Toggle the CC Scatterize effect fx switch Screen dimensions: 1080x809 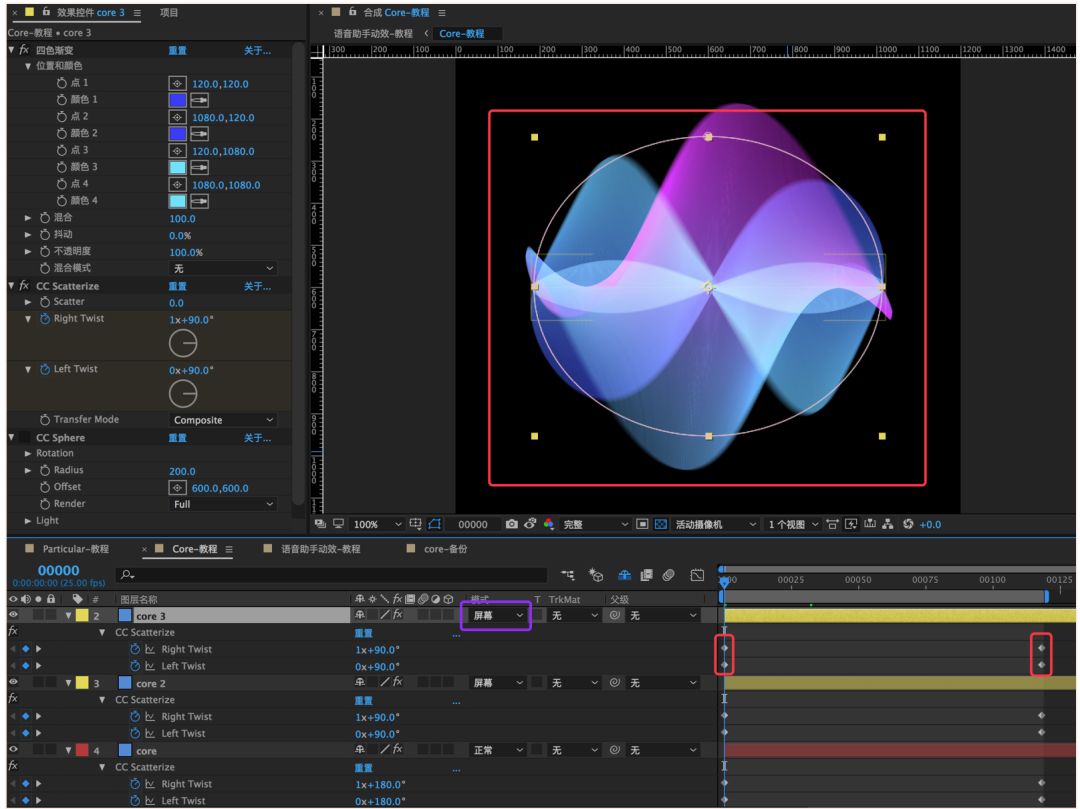tap(24, 285)
